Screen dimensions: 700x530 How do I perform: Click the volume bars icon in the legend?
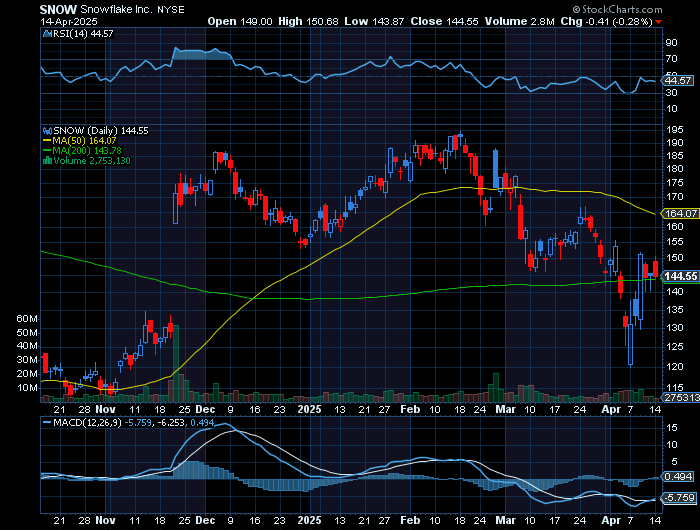click(x=47, y=161)
